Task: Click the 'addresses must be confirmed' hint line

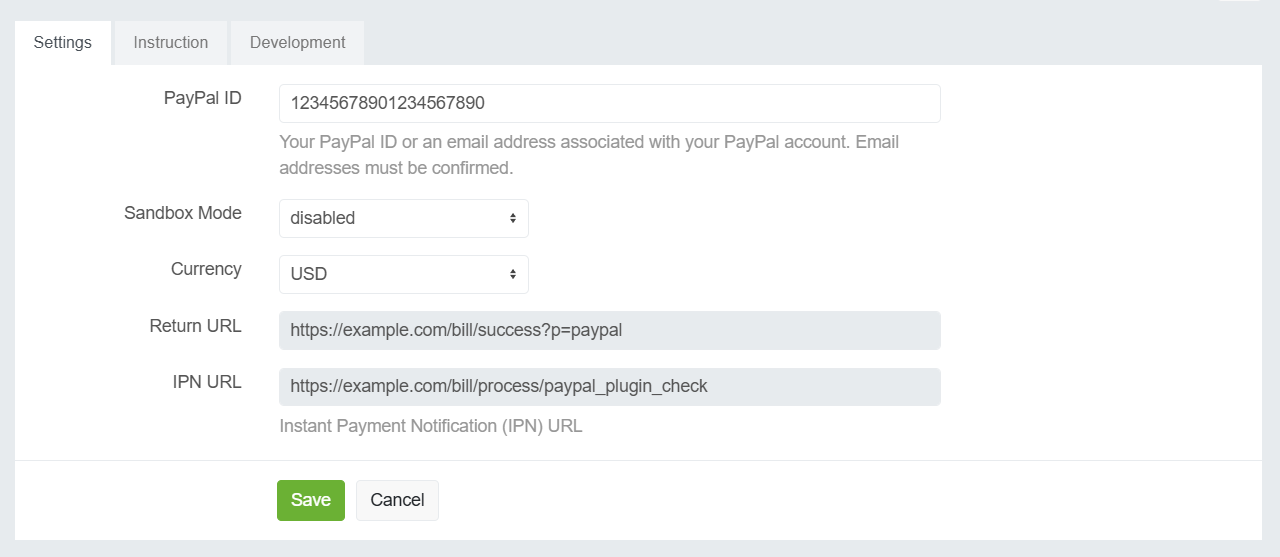Action: [395, 168]
